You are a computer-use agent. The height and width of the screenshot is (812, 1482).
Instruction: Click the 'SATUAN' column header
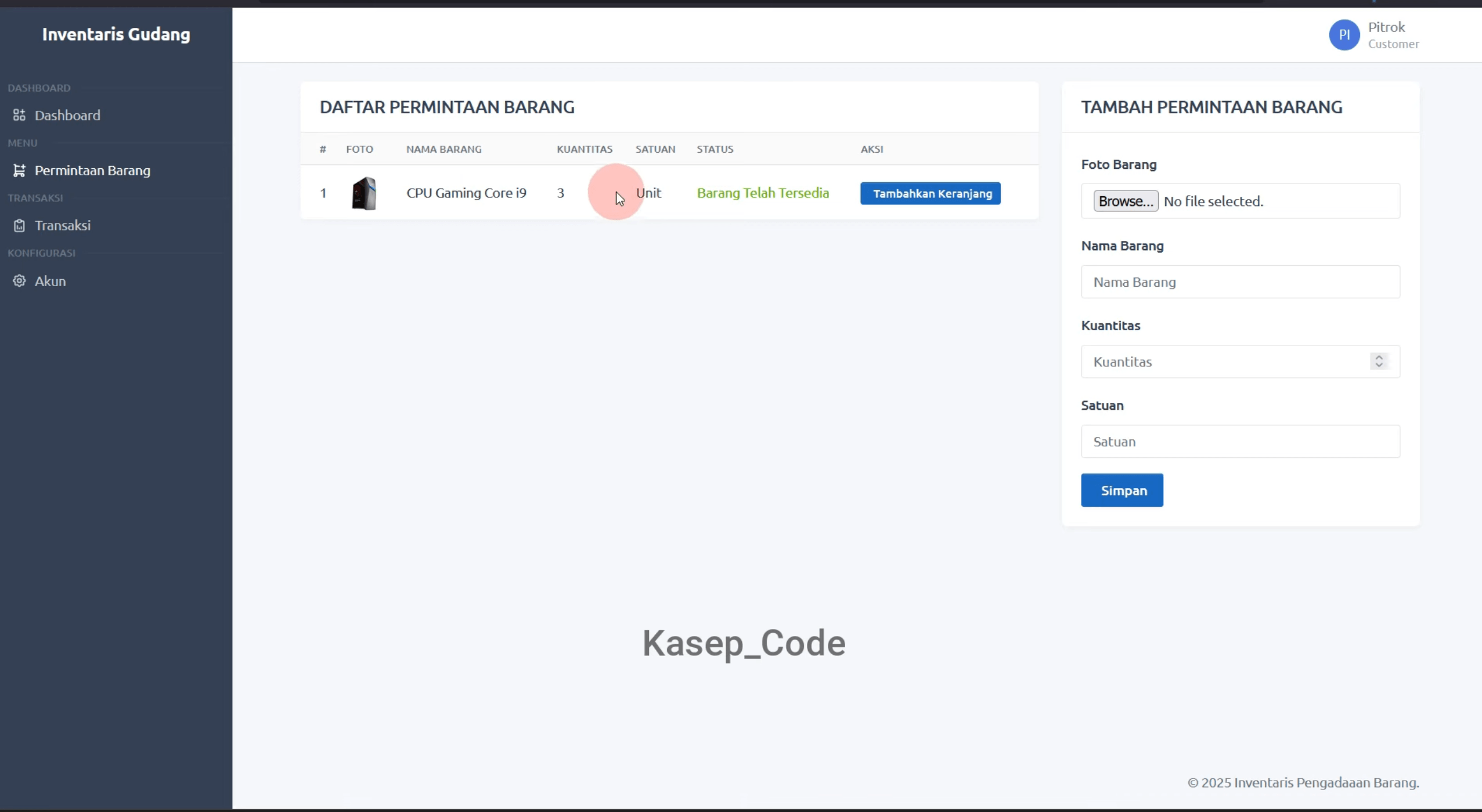(655, 149)
